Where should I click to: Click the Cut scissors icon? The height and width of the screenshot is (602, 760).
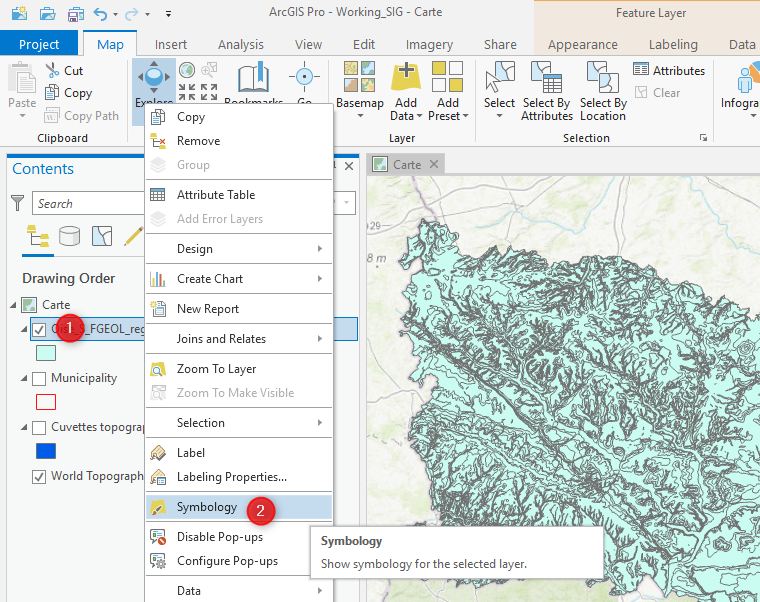[x=52, y=70]
